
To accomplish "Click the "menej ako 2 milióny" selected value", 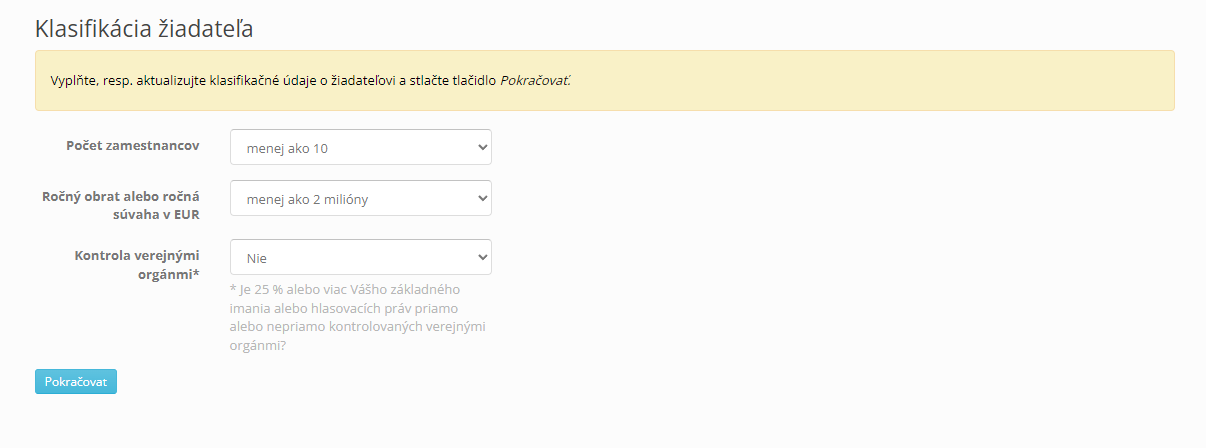I will coord(308,200).
